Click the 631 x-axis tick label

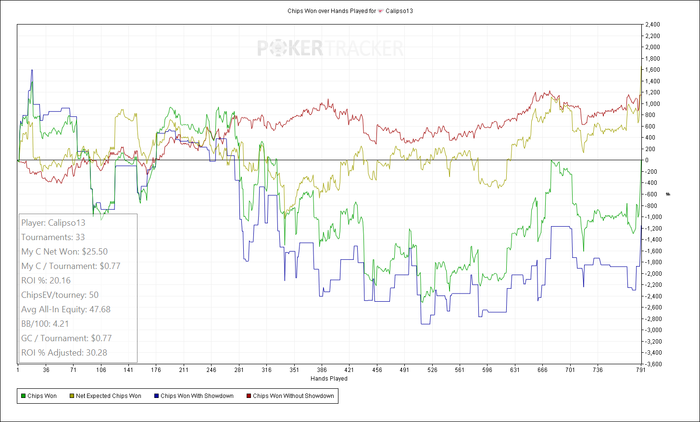[x=515, y=370]
